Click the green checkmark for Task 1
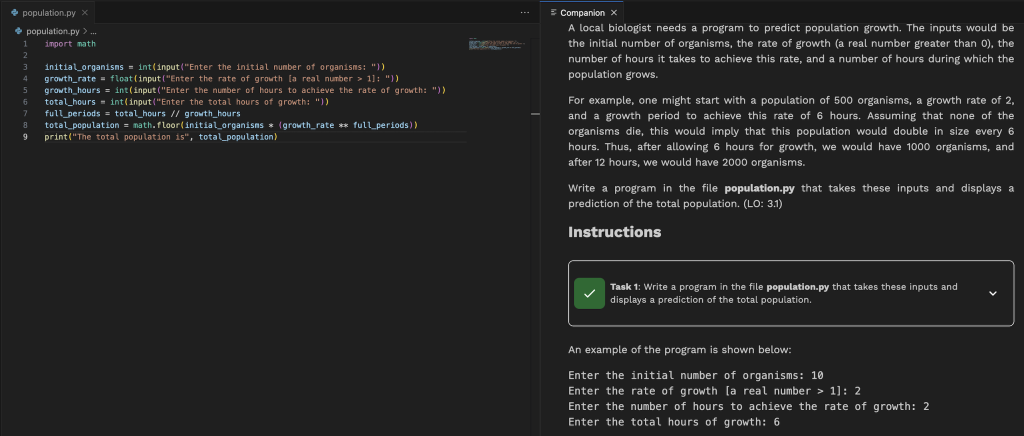Image resolution: width=1024 pixels, height=436 pixels. pos(589,293)
